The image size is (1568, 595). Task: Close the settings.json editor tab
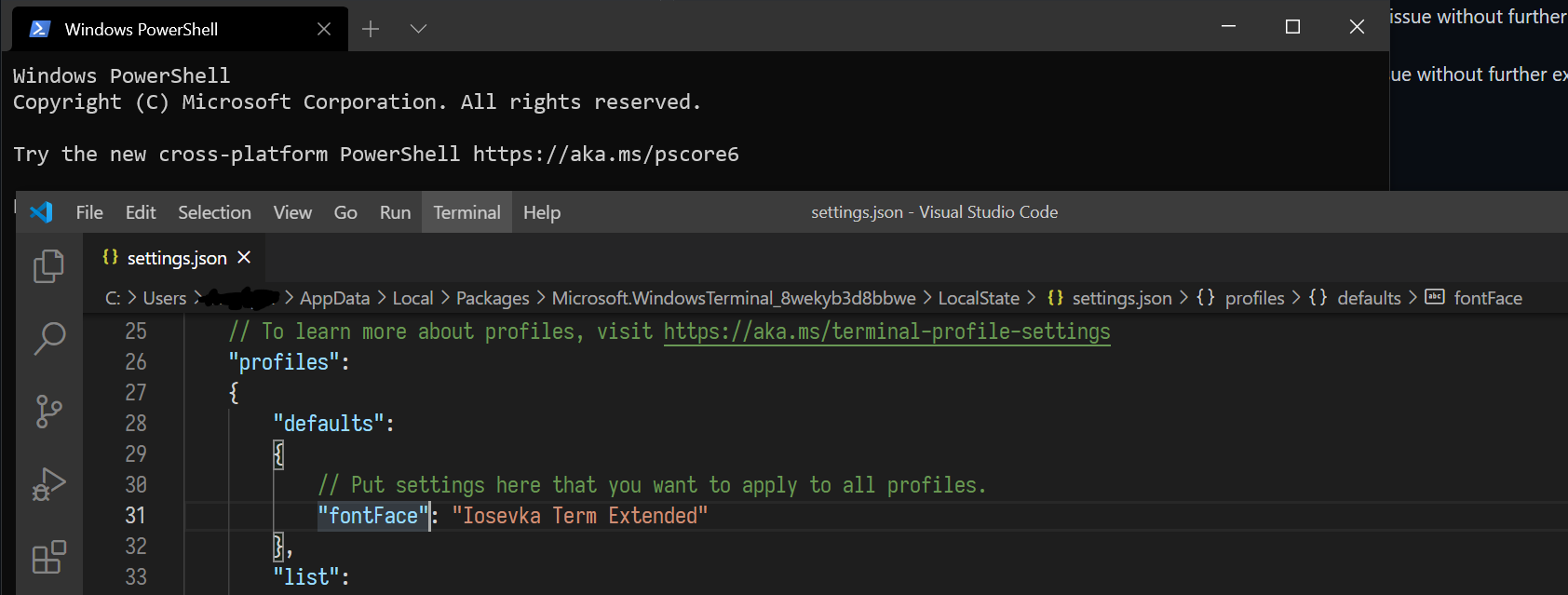pyautogui.click(x=244, y=257)
